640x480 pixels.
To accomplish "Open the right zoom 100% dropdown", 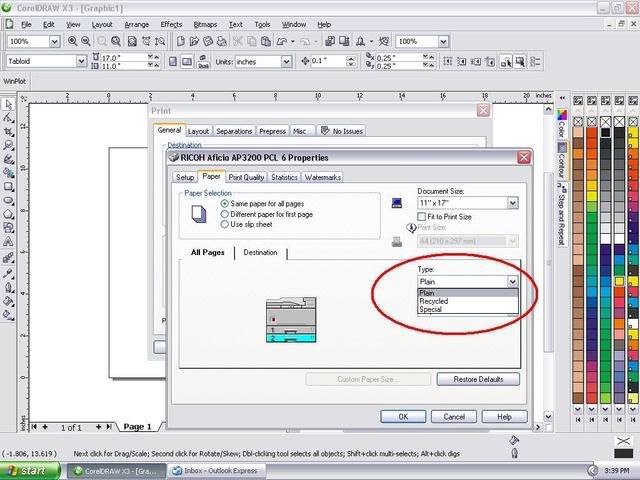I will pos(443,41).
